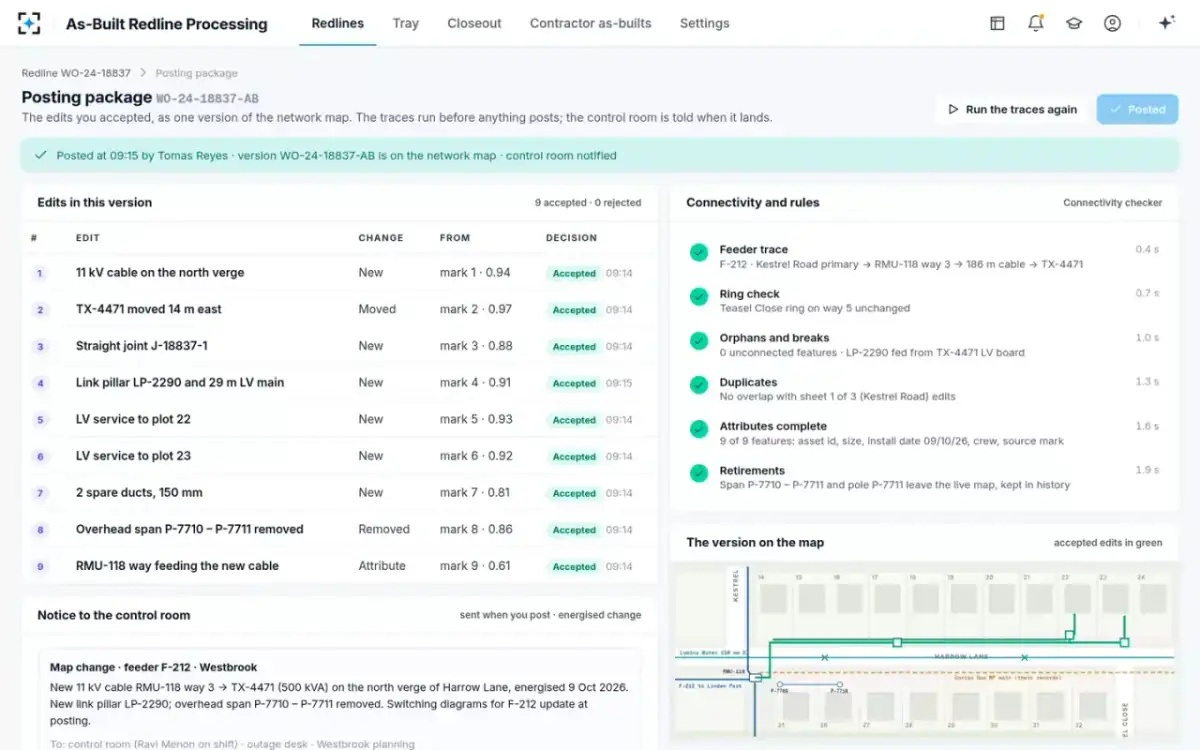The height and width of the screenshot is (750, 1200).
Task: Click the Attributes complete check icon
Action: pos(699,429)
